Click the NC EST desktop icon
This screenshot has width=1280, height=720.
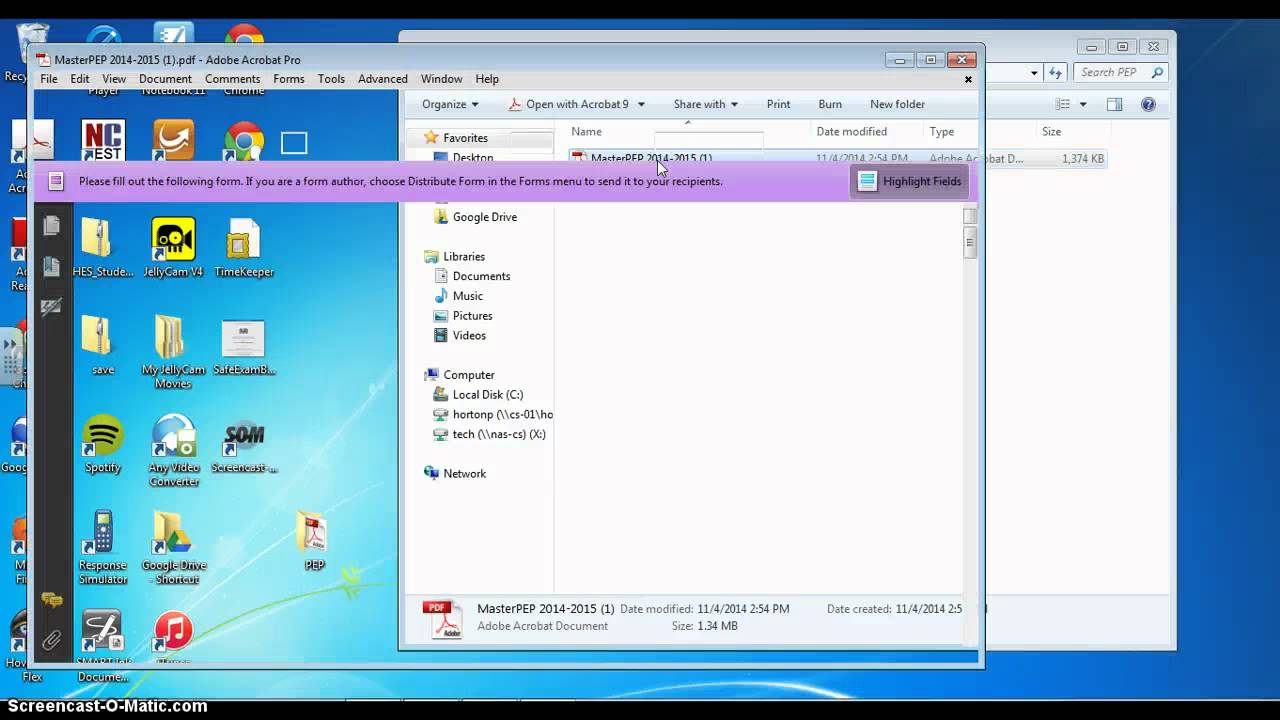(102, 141)
